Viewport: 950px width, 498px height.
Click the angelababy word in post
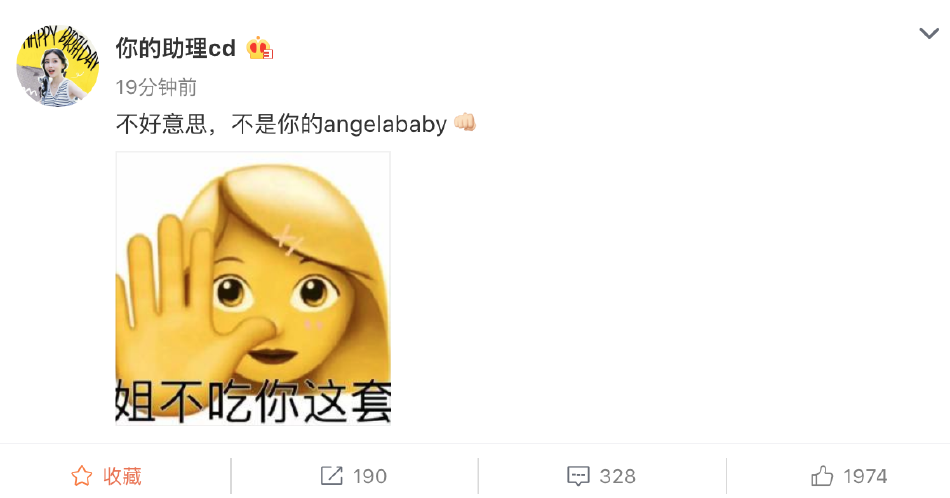point(385,124)
